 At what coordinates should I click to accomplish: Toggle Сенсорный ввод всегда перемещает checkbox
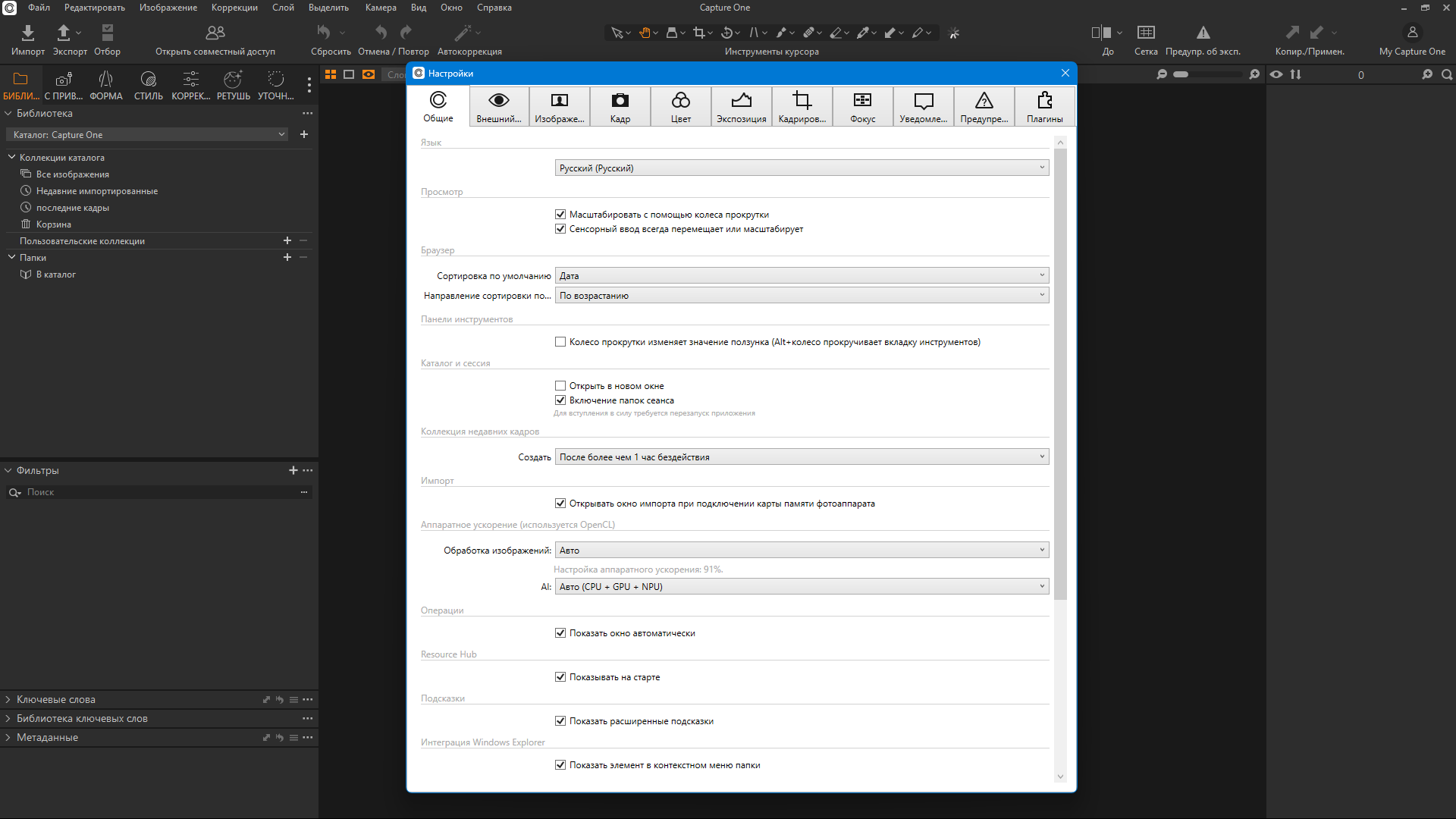coord(560,229)
